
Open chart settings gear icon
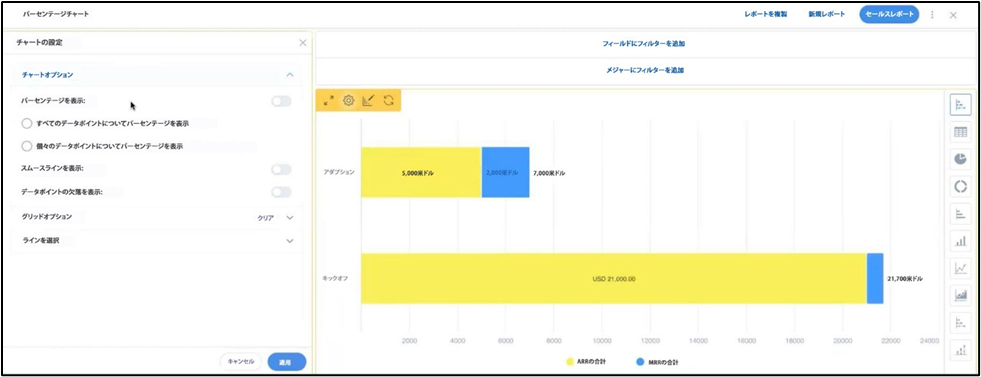348,100
